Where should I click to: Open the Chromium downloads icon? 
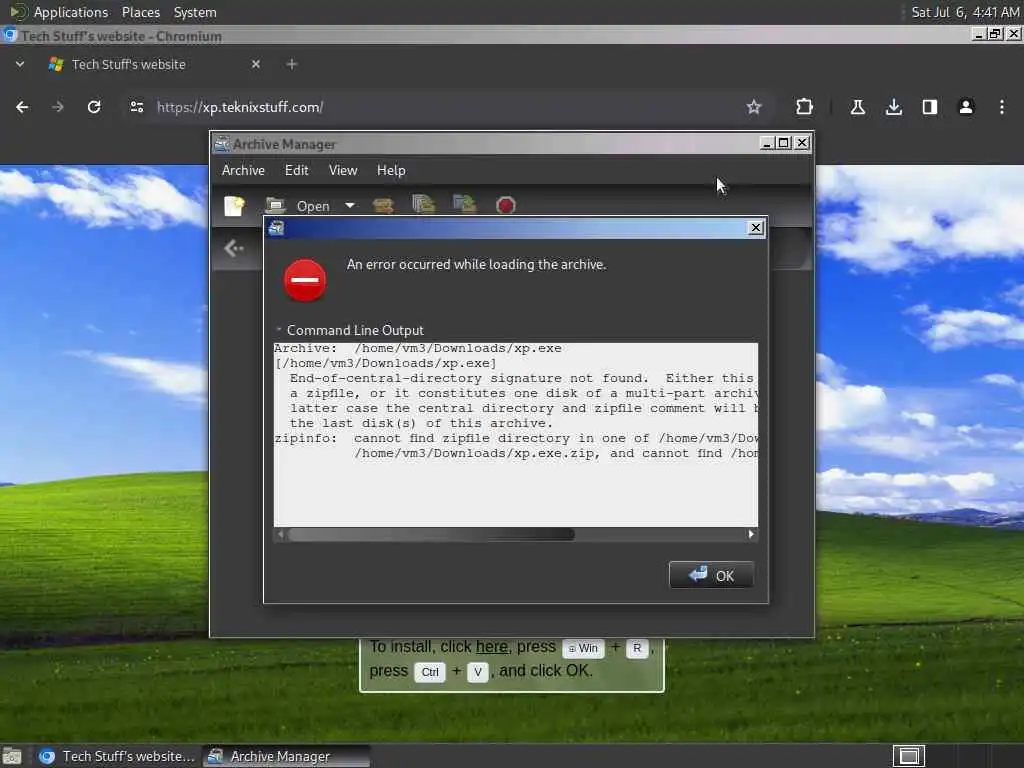(893, 107)
